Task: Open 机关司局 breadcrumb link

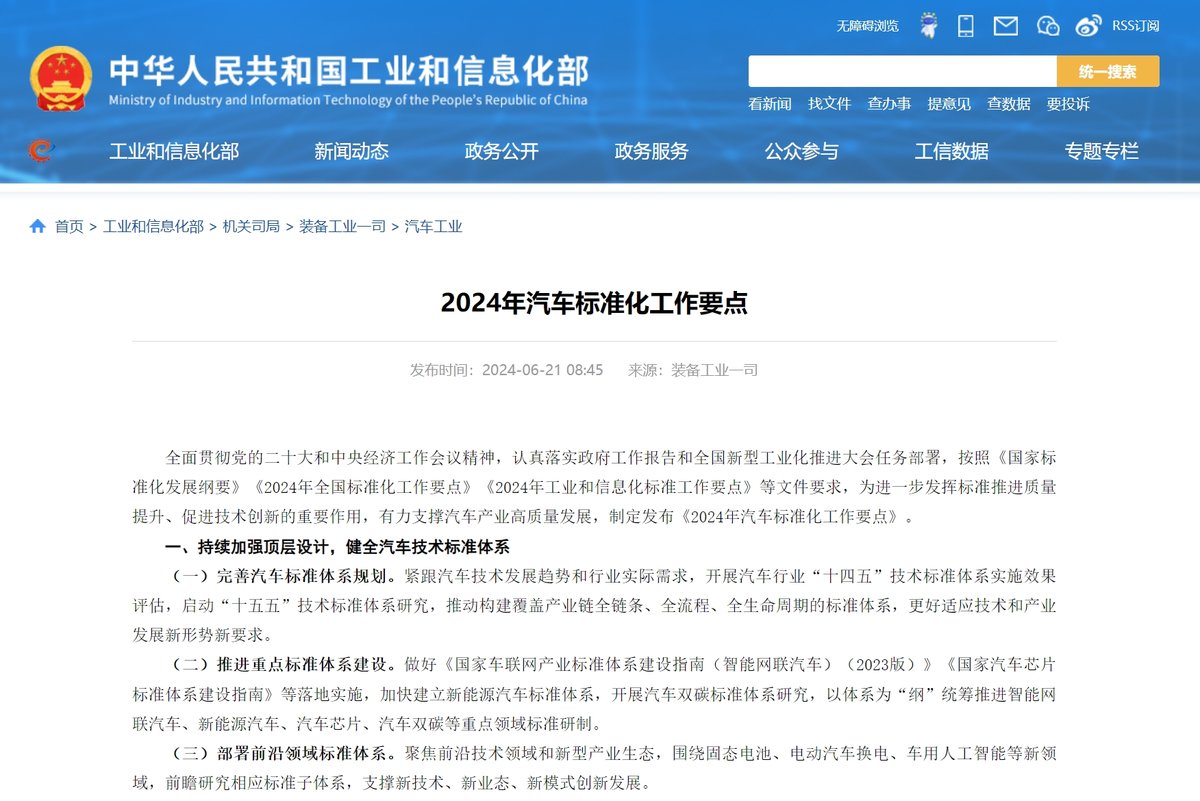Action: pyautogui.click(x=251, y=227)
